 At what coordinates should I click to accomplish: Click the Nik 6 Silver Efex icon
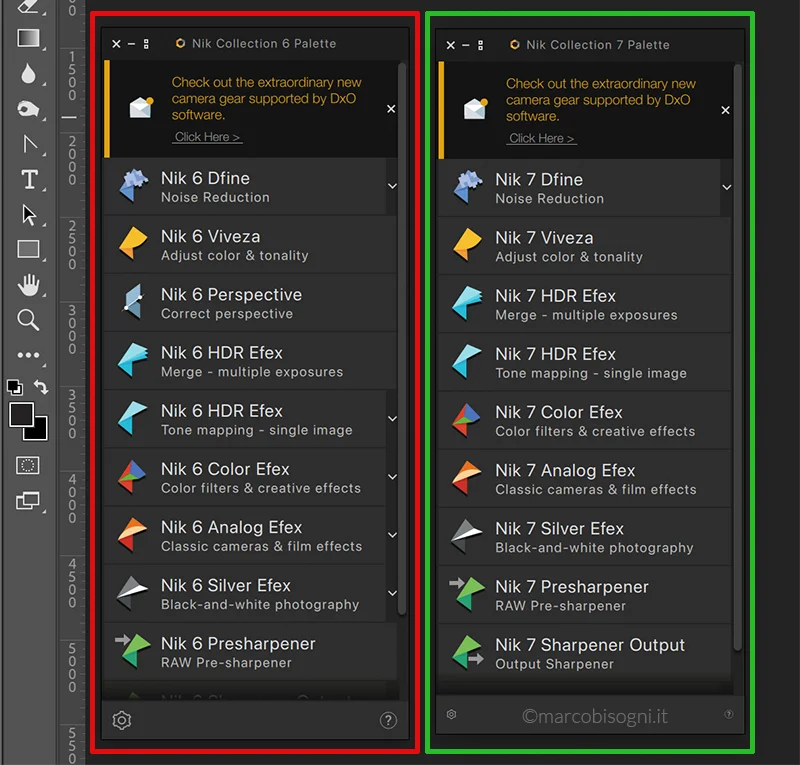click(133, 594)
